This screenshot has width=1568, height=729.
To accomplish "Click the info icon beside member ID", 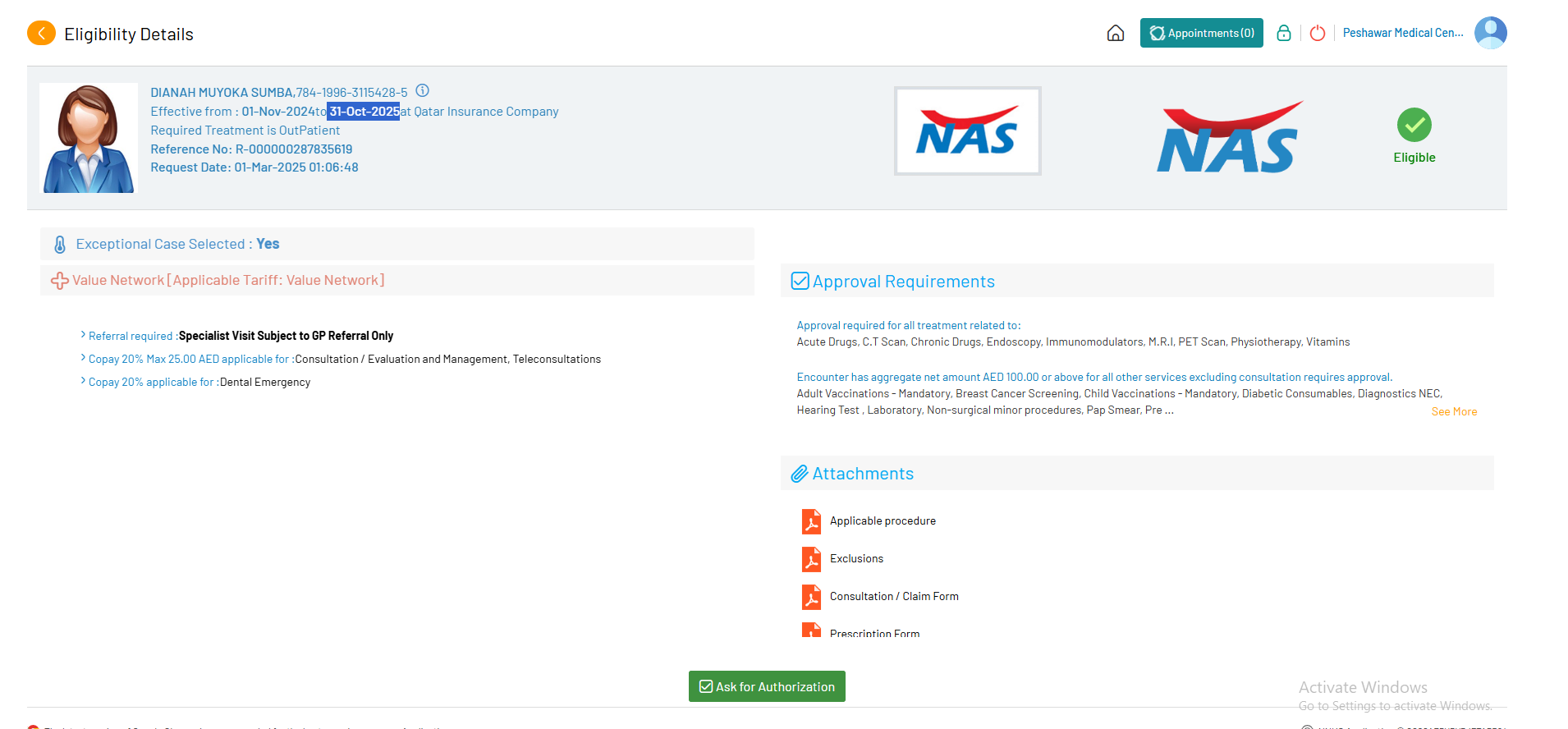I will pyautogui.click(x=423, y=90).
